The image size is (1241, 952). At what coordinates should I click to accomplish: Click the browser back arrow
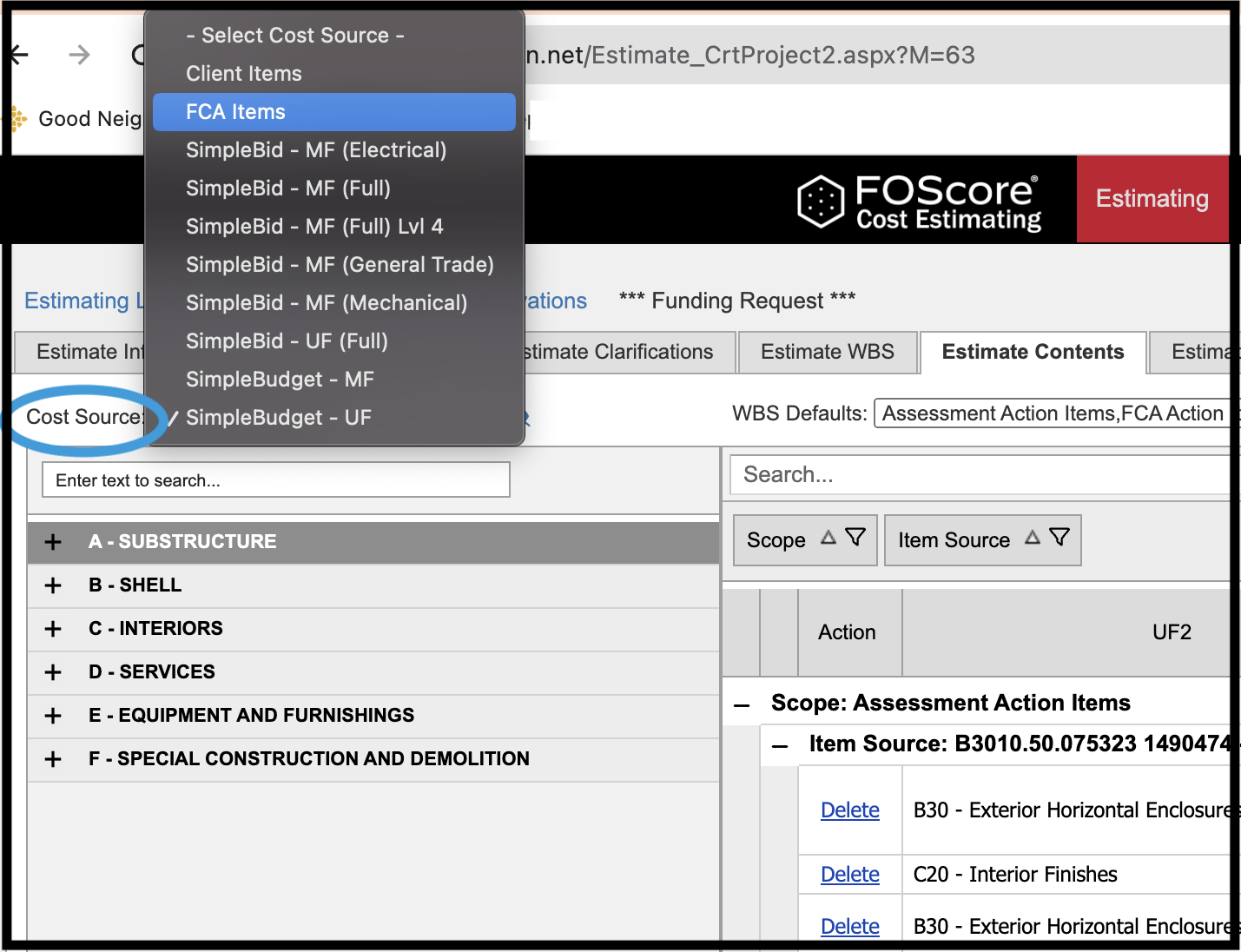click(x=18, y=55)
